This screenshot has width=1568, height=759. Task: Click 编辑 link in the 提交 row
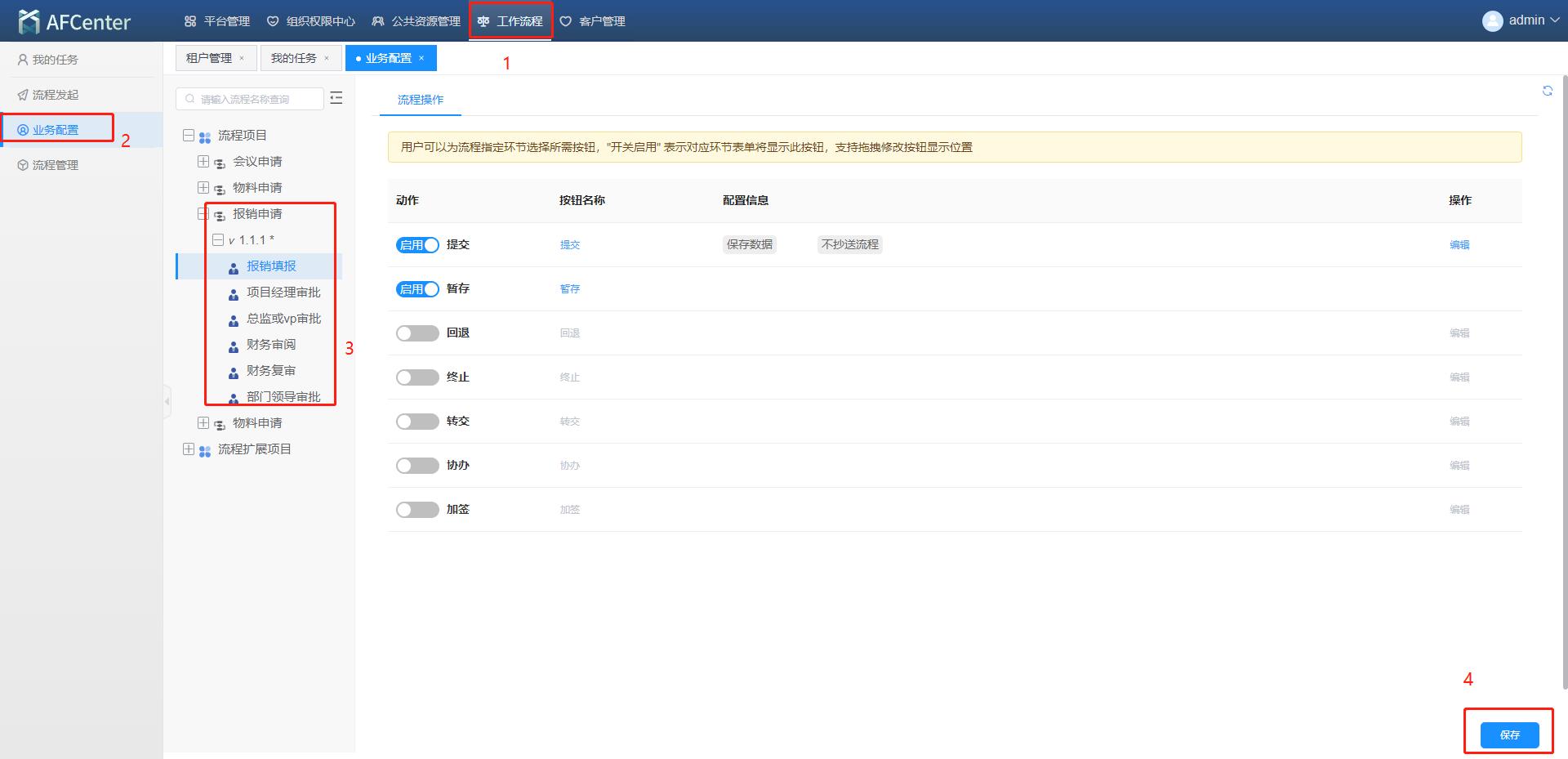coord(1459,245)
